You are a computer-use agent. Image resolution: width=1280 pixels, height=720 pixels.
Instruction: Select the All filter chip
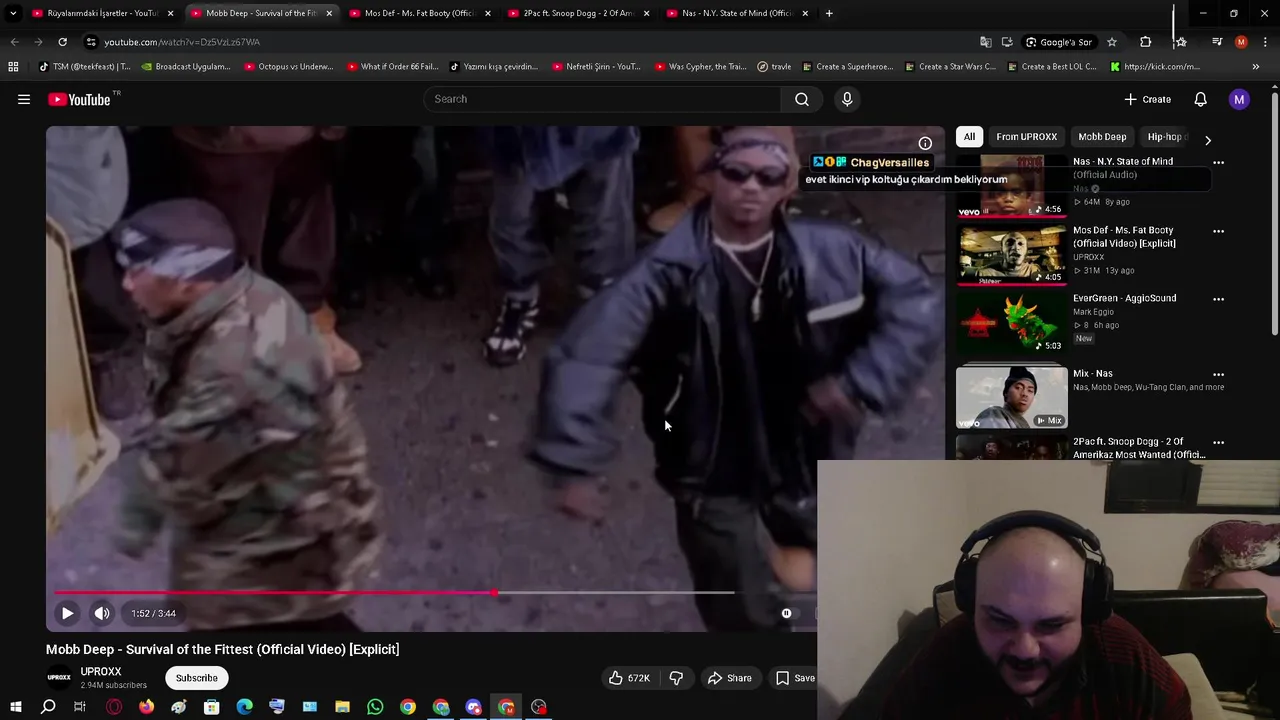click(x=969, y=137)
